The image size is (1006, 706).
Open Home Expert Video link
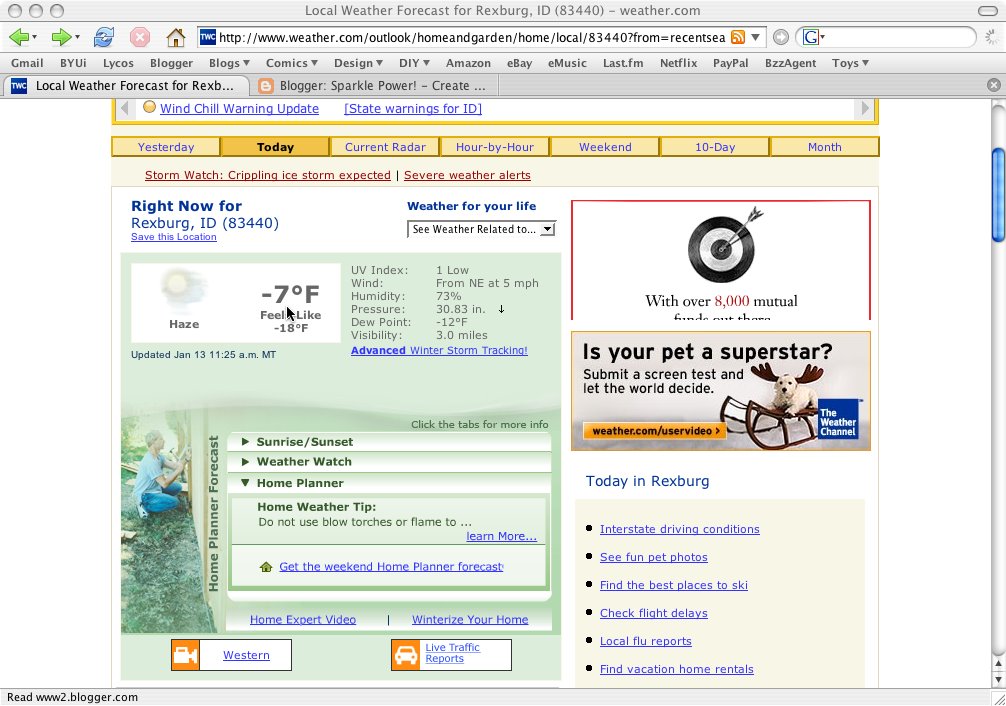click(x=303, y=619)
